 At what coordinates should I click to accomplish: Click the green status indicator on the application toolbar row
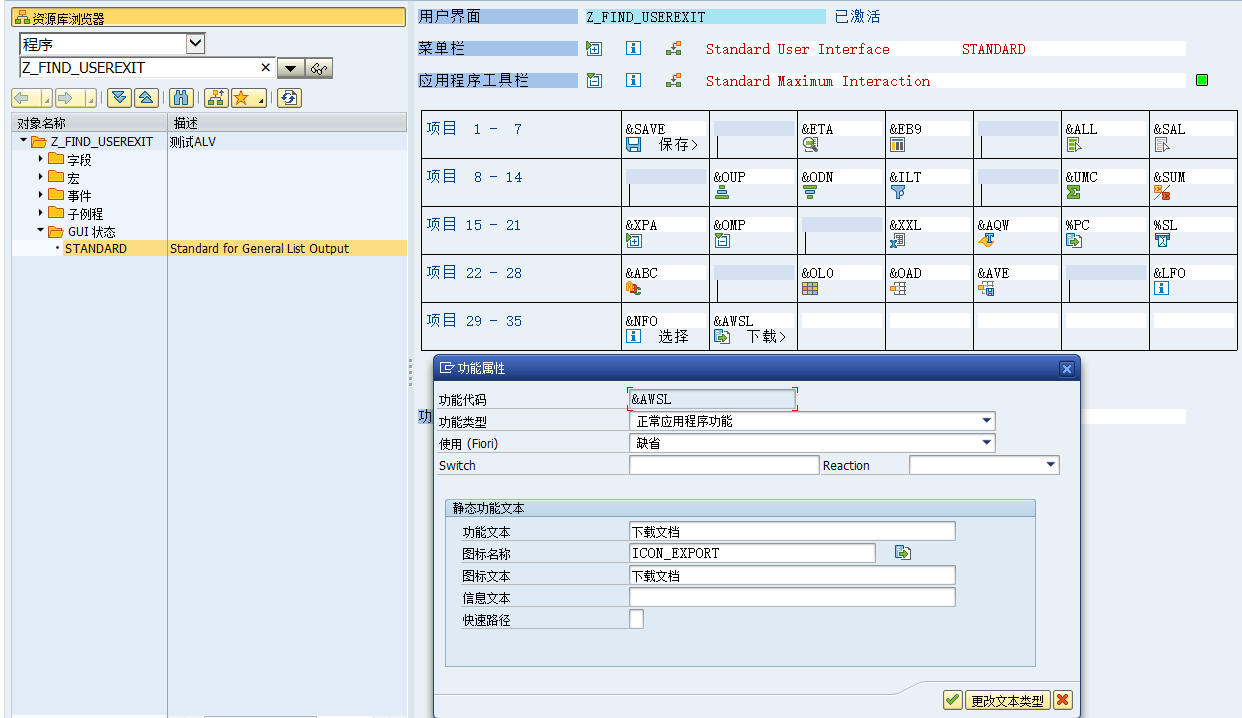[x=1202, y=80]
